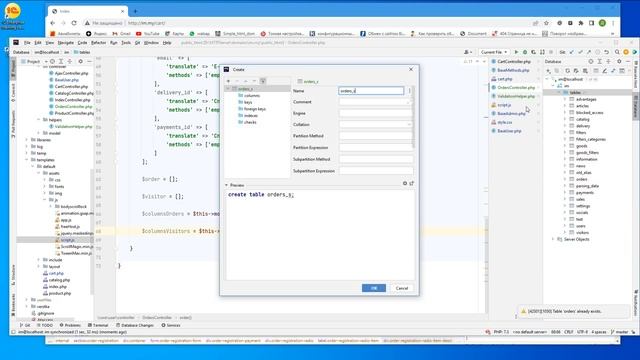The height and width of the screenshot is (360, 640).
Task: Select the goods table
Action: click(582, 146)
